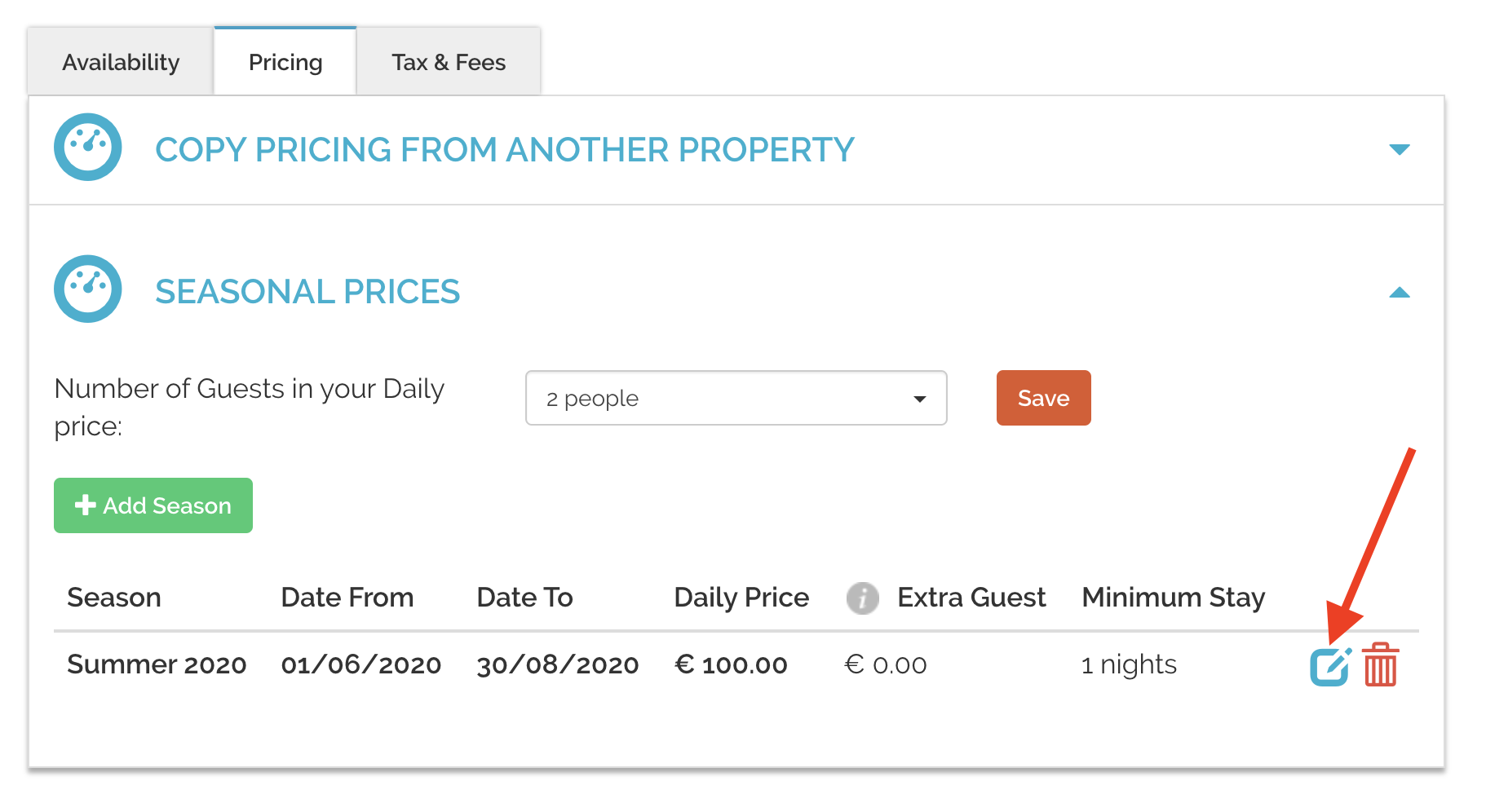Collapse Seasonal Prices with the up arrow
This screenshot has width=1486, height=812.
coord(1400,292)
